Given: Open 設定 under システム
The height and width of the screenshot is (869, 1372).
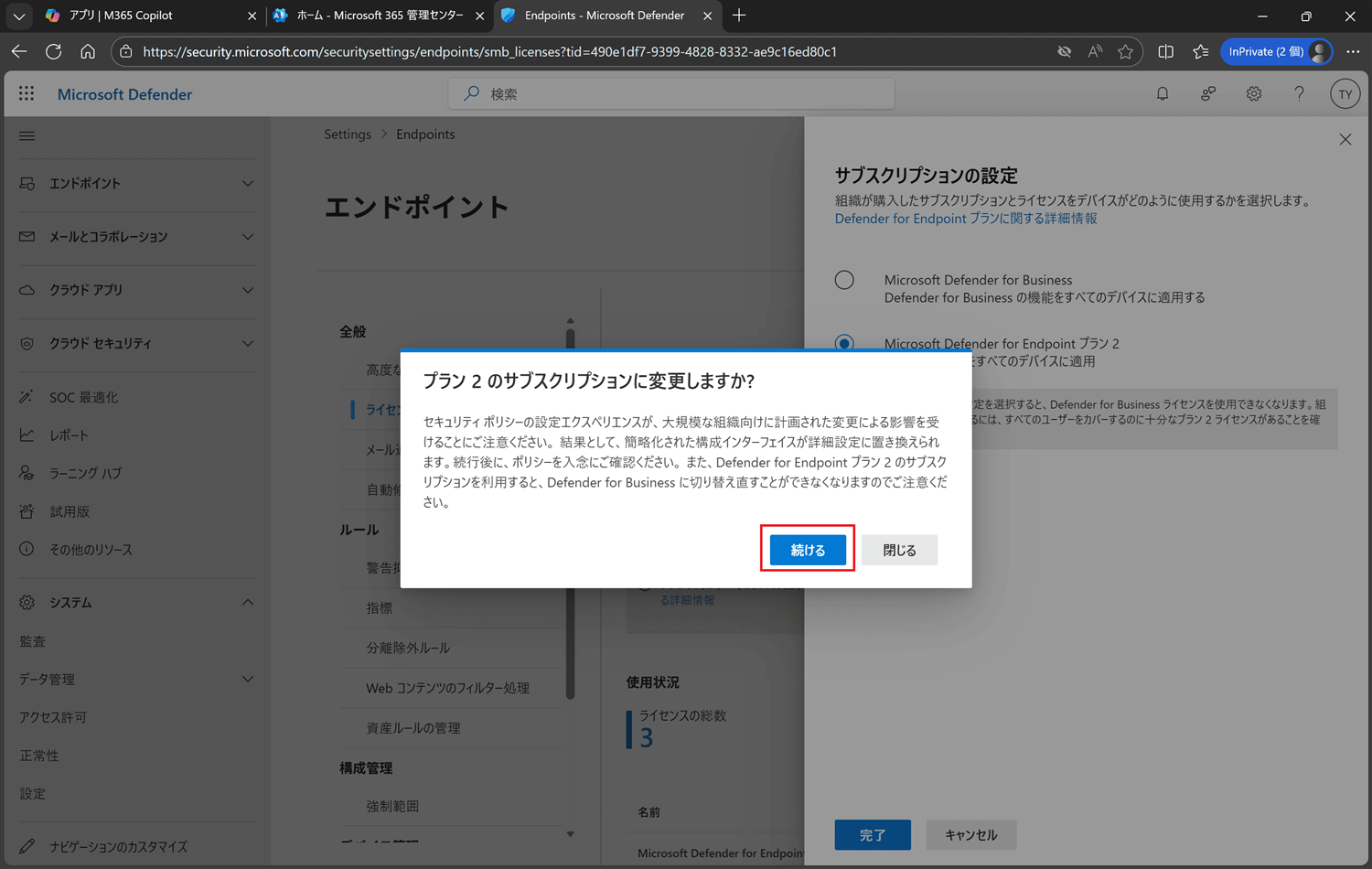Looking at the screenshot, I should click(33, 794).
